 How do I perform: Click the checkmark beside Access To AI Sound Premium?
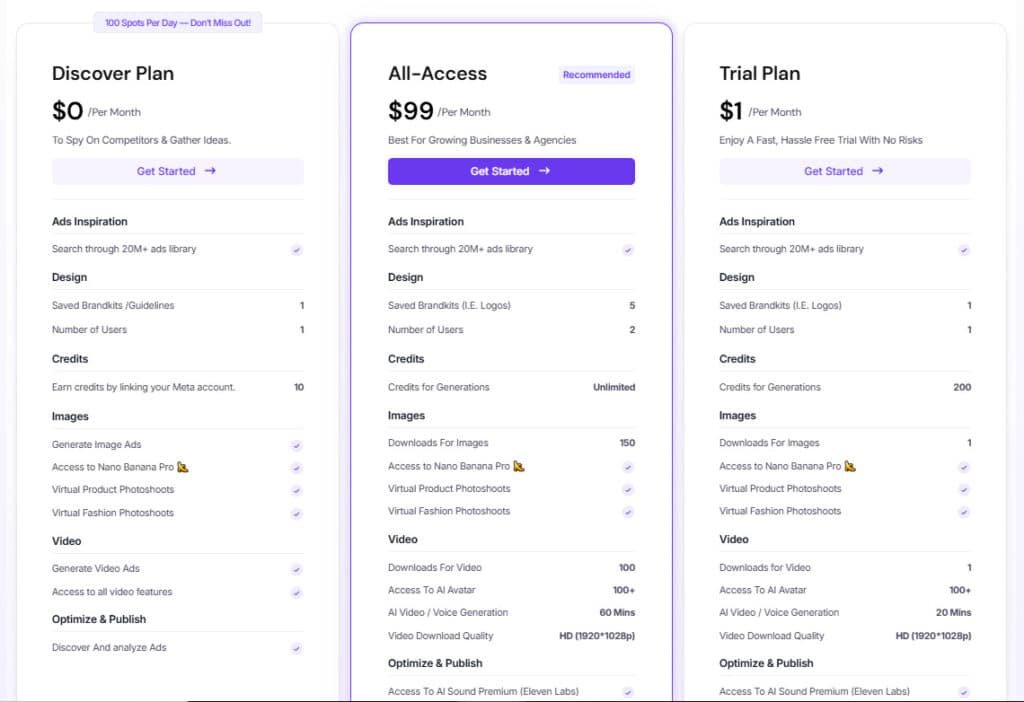click(x=628, y=690)
